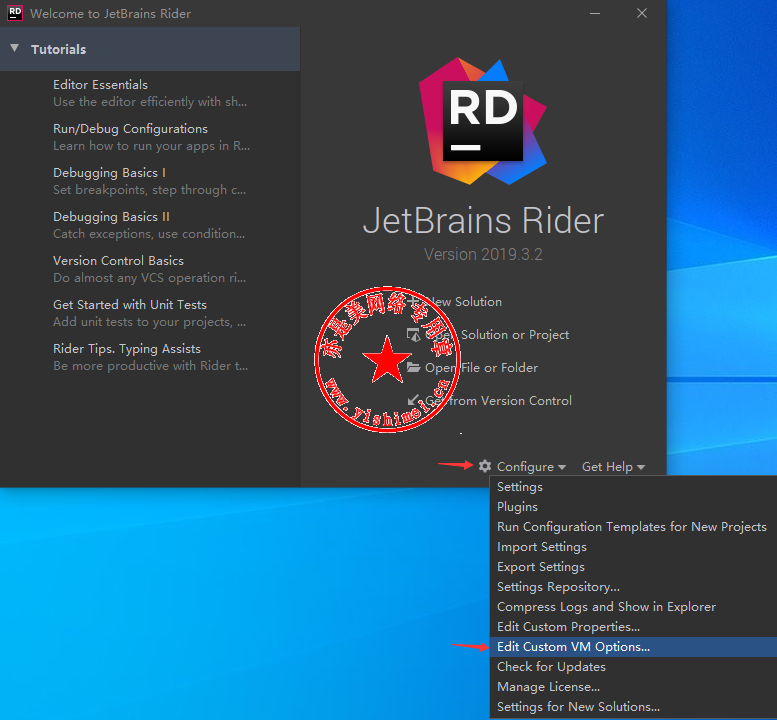Collapse the Tutorials section triangle

(15, 49)
